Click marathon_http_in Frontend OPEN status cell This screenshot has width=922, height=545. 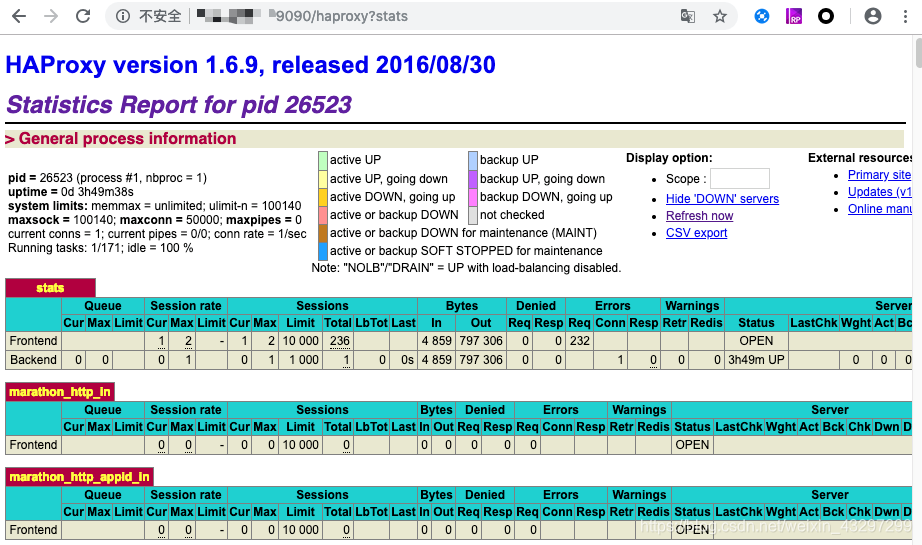(692, 445)
